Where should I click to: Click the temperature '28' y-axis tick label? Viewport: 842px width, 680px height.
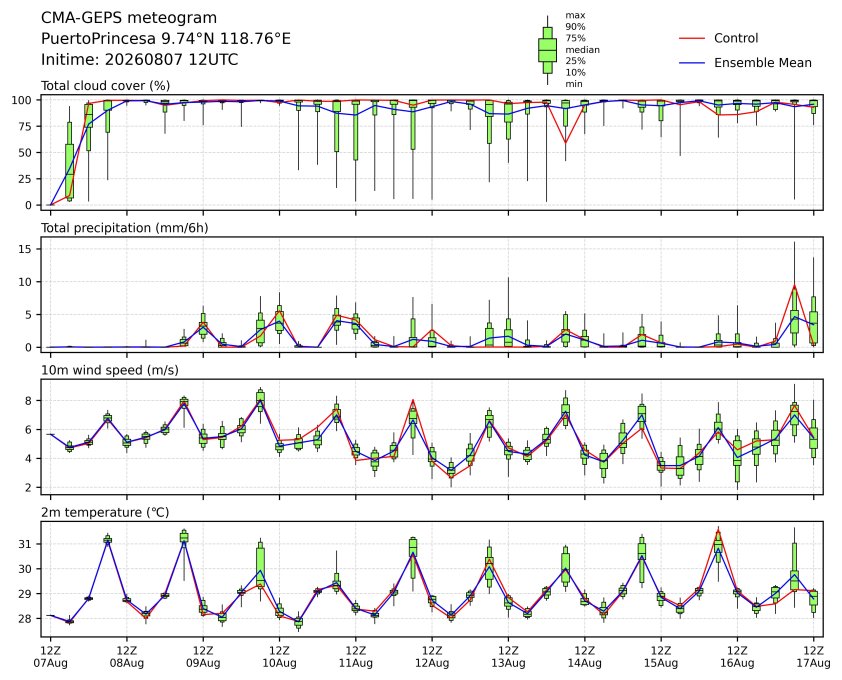(26, 619)
